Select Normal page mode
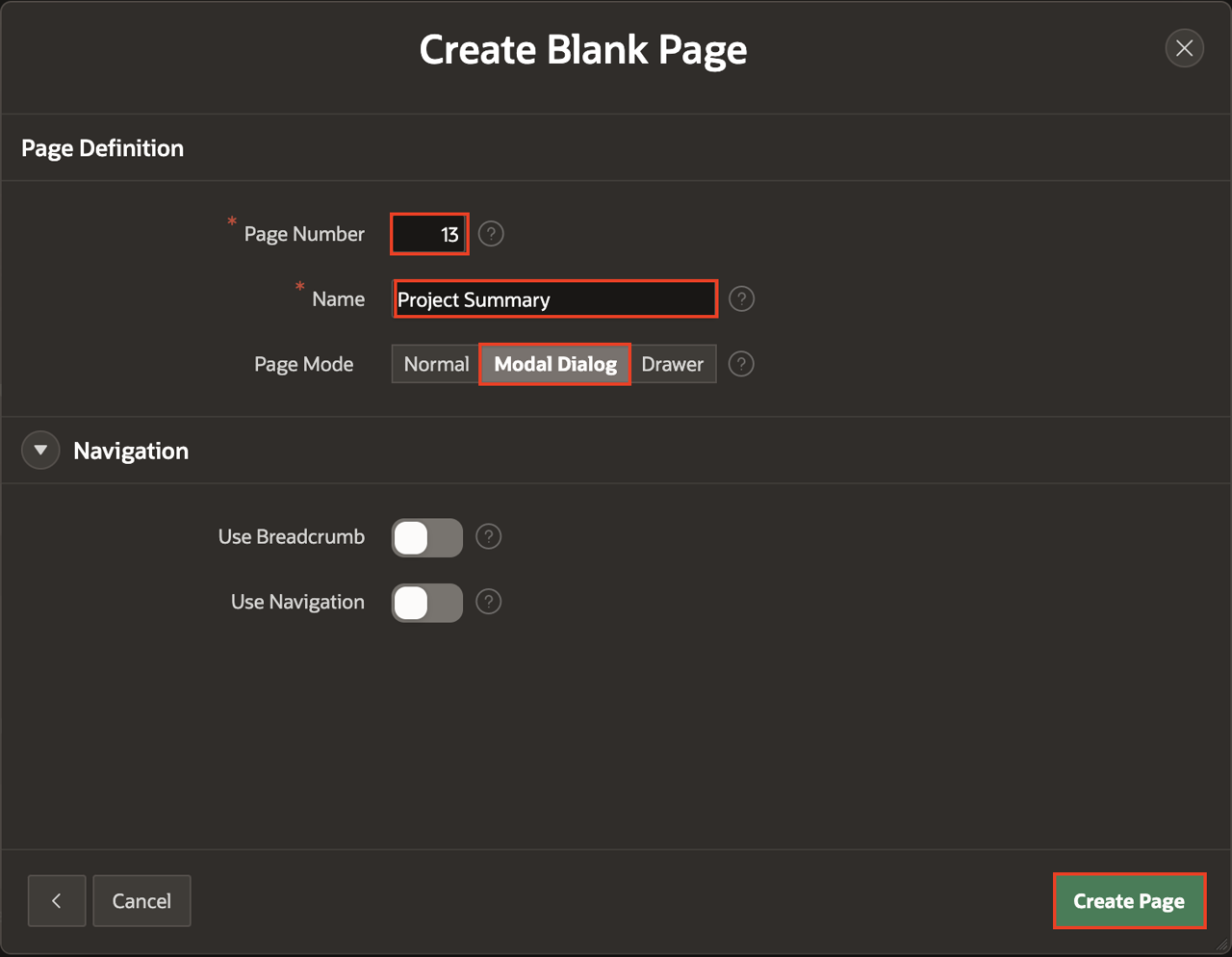Viewport: 1232px width, 957px height. click(x=436, y=364)
